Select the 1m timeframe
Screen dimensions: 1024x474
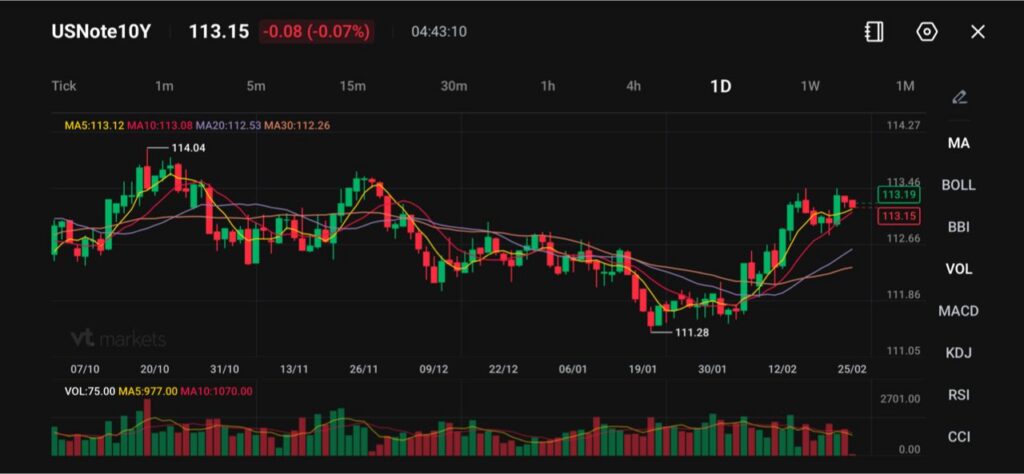click(164, 86)
